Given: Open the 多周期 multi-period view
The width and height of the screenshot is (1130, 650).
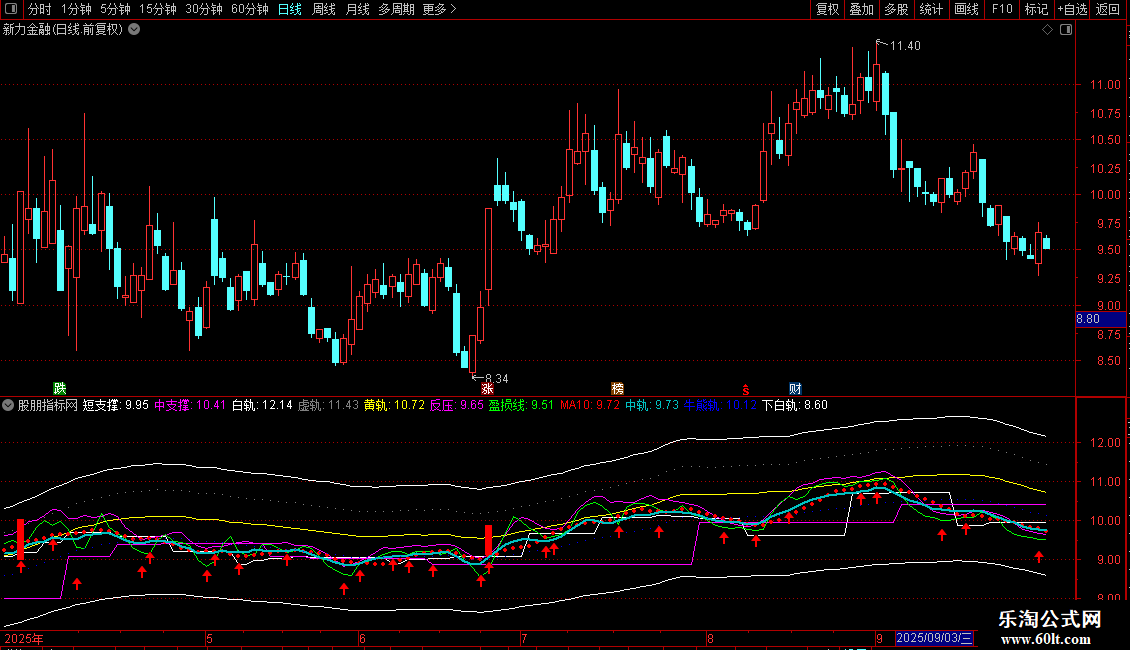Looking at the screenshot, I should (396, 9).
